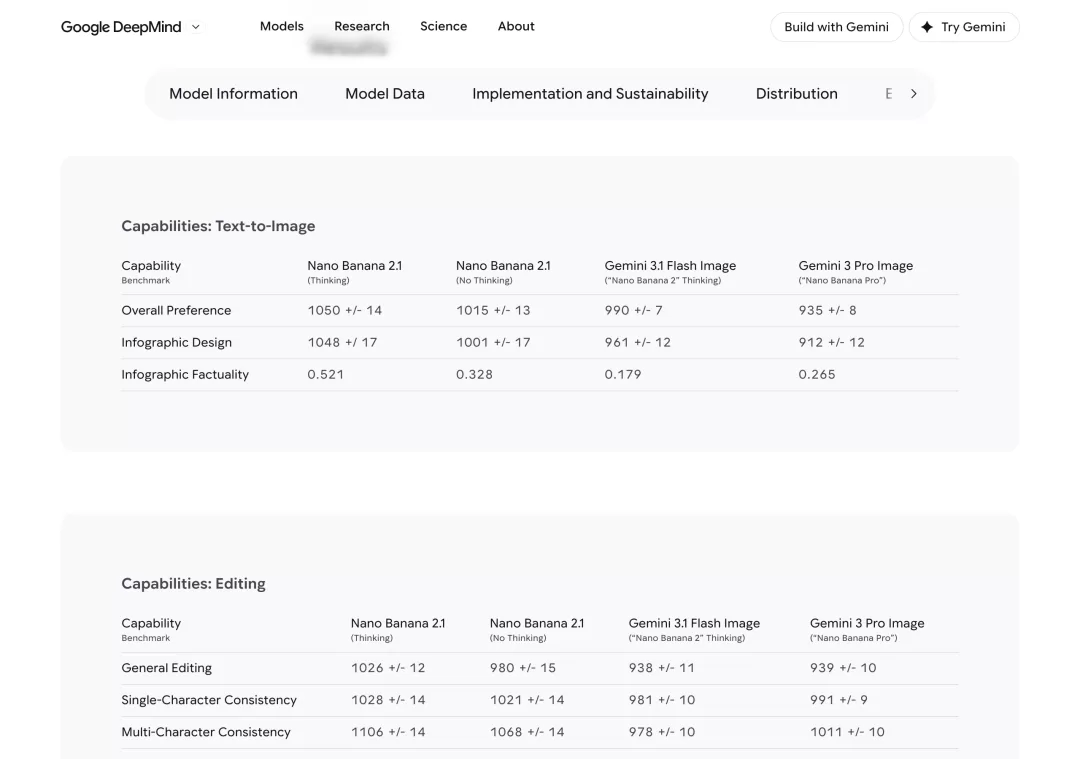Click the 'General Editing' row label
This screenshot has width=1080, height=759.
click(167, 668)
